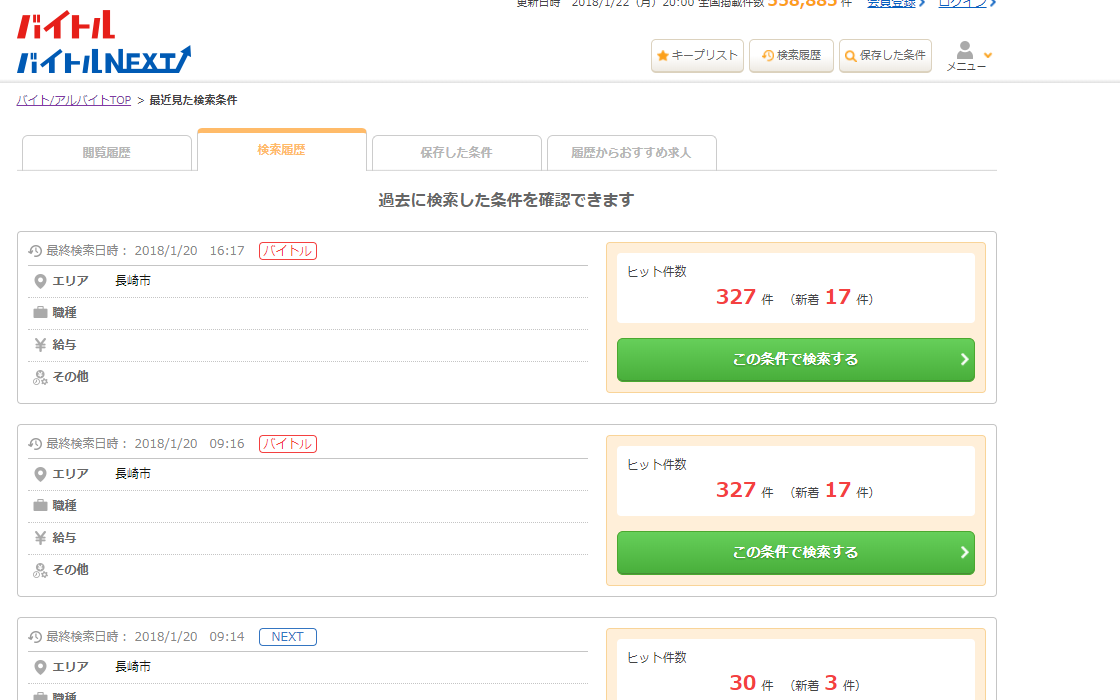Switch to the 保存した条件 tab
Image resolution: width=1120 pixels, height=700 pixels.
point(456,153)
